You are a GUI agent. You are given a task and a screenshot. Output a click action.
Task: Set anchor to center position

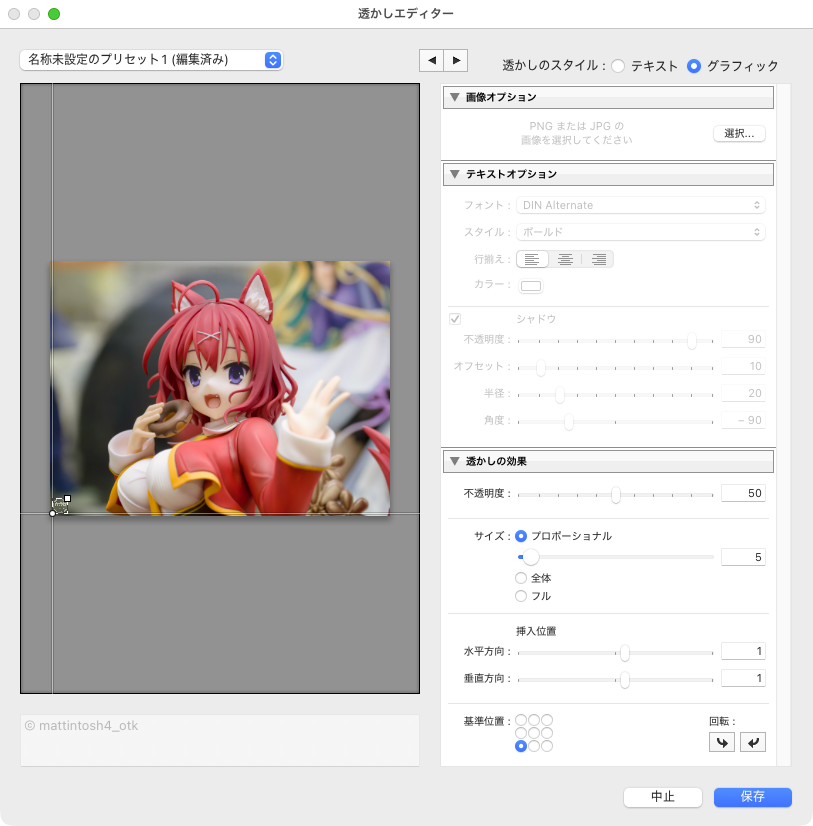coord(534,733)
